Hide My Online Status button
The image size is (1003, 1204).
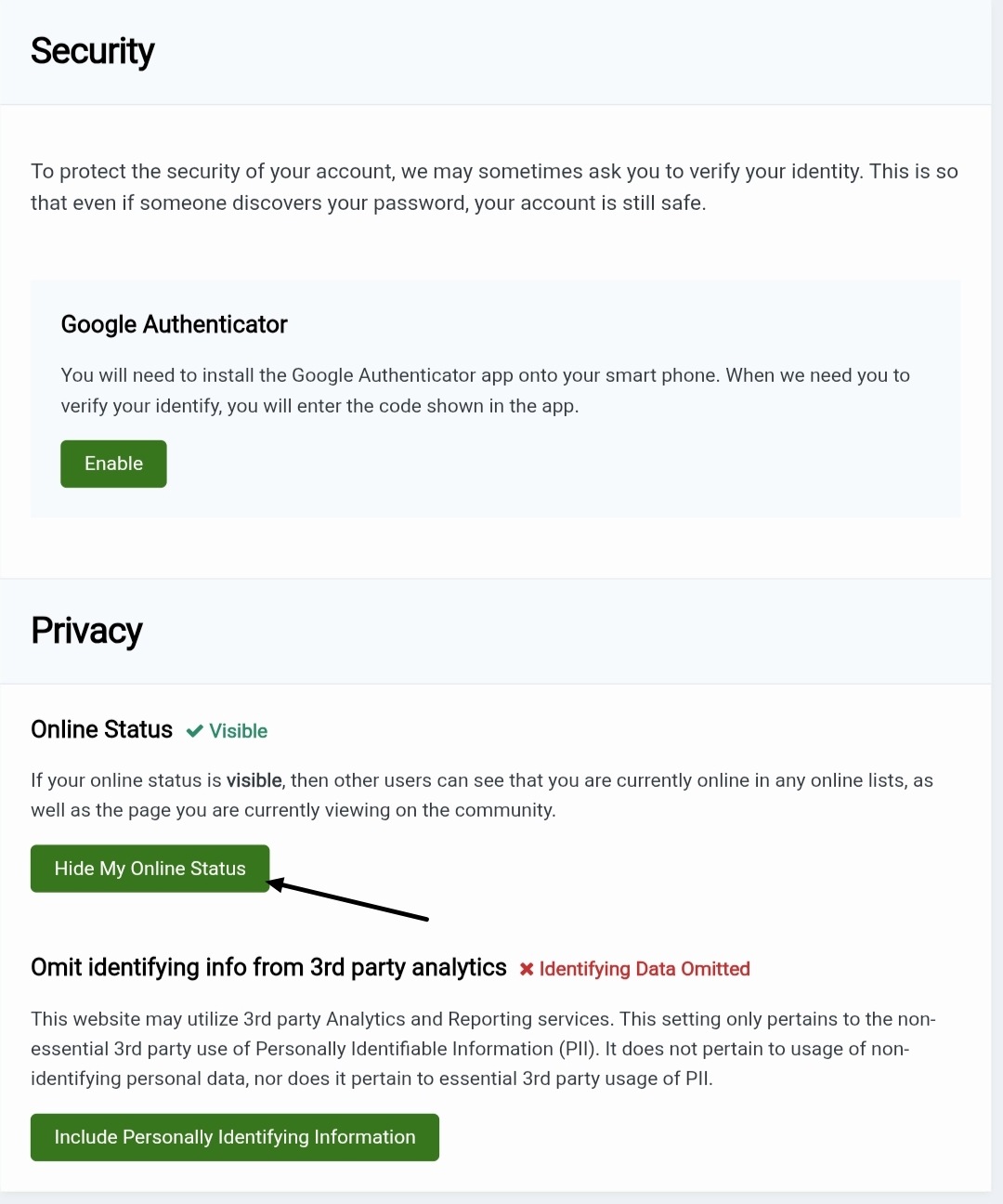150,869
